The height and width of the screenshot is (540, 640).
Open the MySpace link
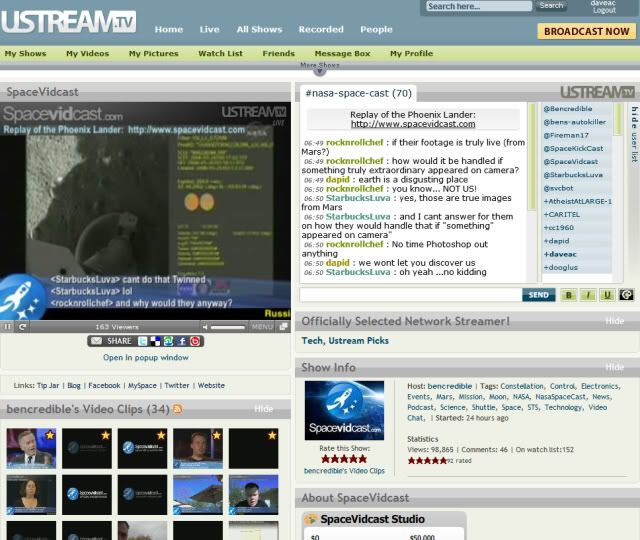click(142, 385)
